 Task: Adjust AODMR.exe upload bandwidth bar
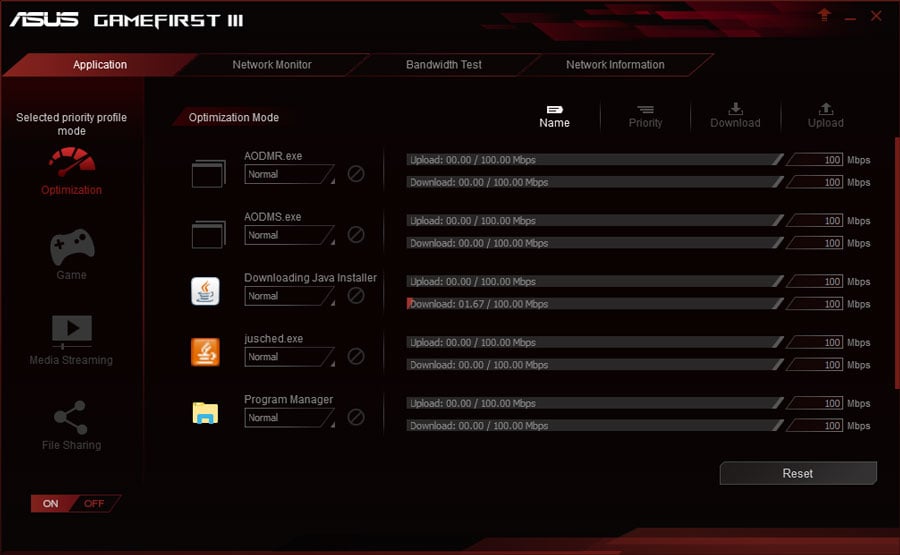point(595,160)
